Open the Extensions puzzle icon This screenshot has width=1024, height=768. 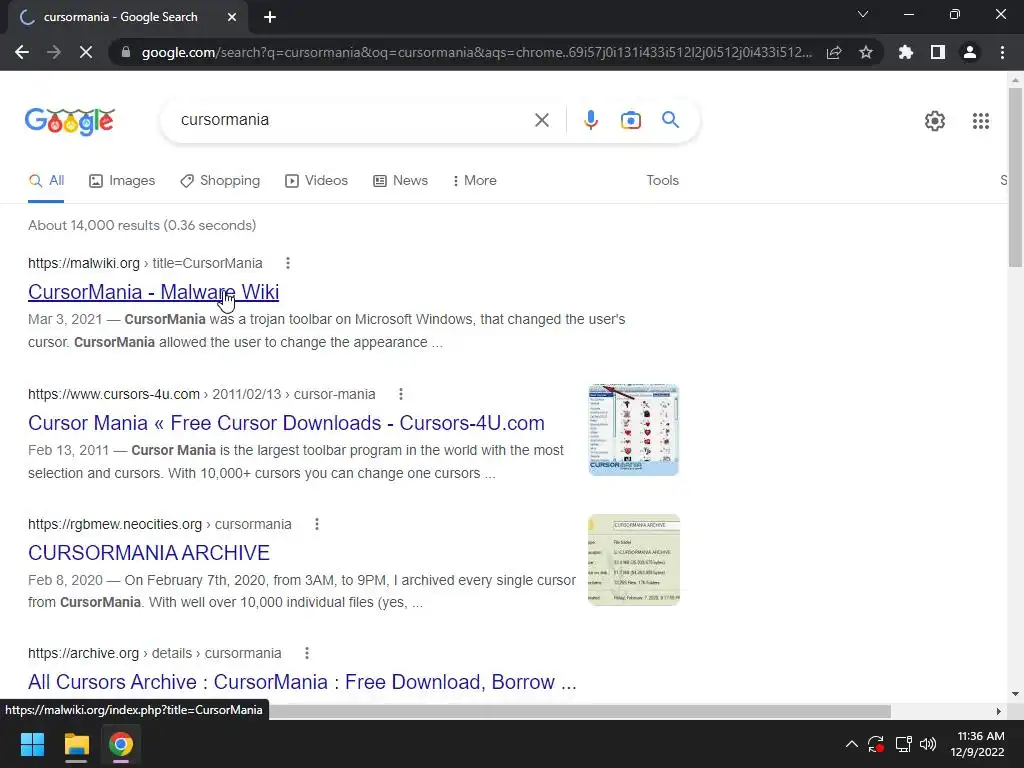[906, 52]
